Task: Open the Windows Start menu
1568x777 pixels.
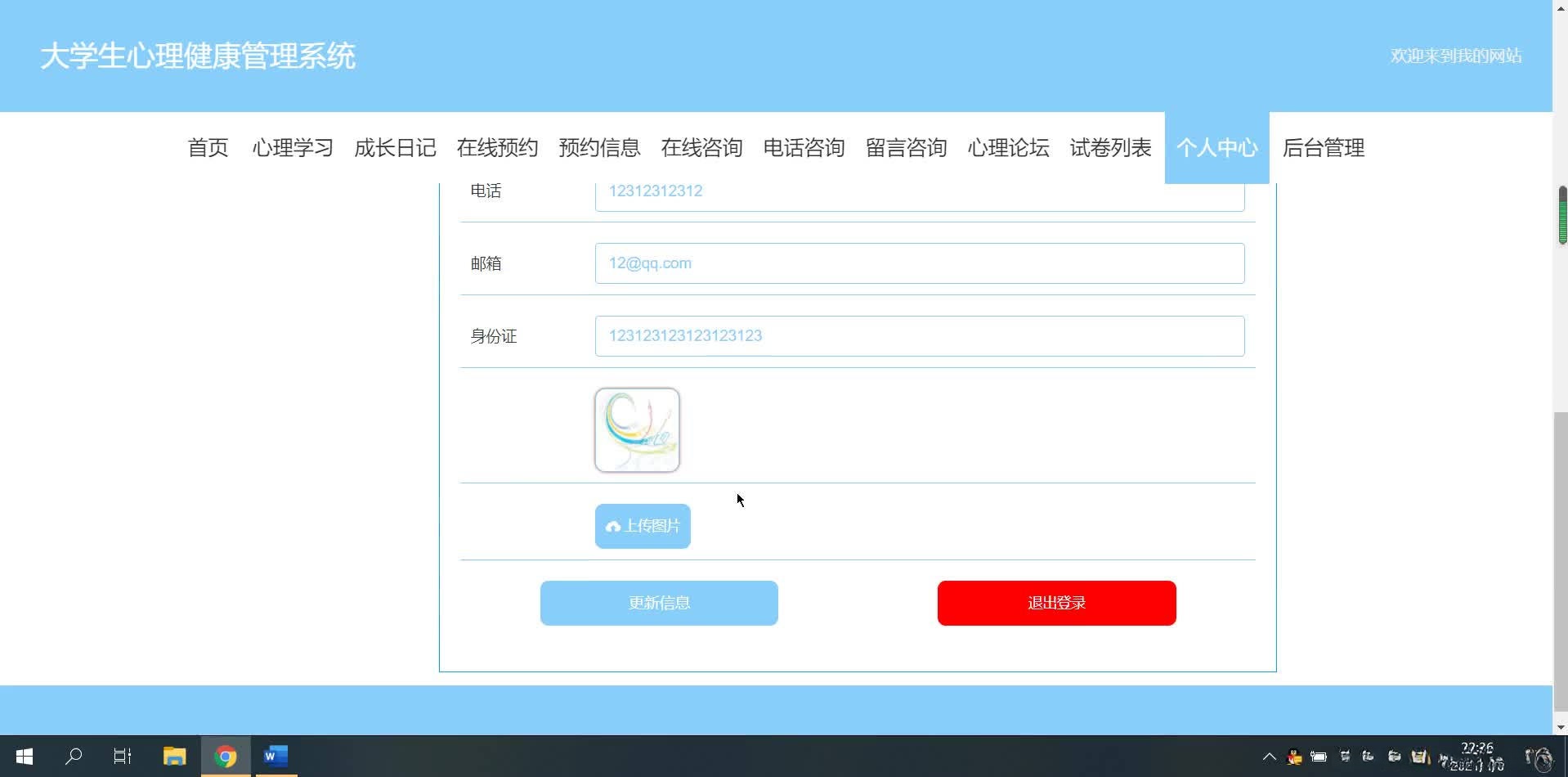Action: (24, 756)
